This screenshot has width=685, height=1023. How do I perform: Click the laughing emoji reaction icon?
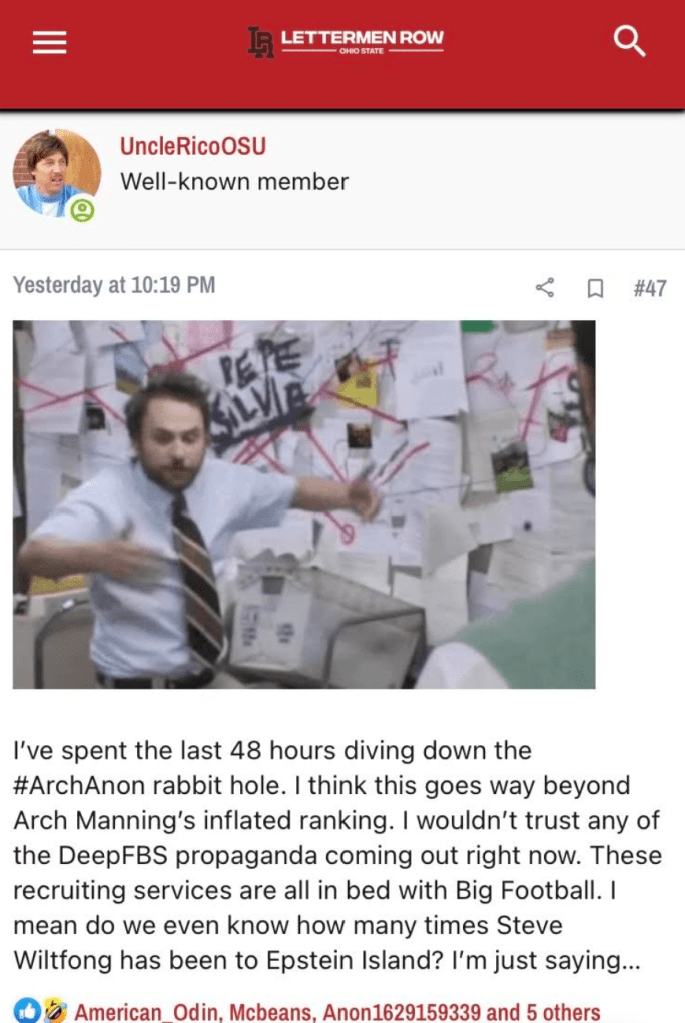pos(54,1010)
